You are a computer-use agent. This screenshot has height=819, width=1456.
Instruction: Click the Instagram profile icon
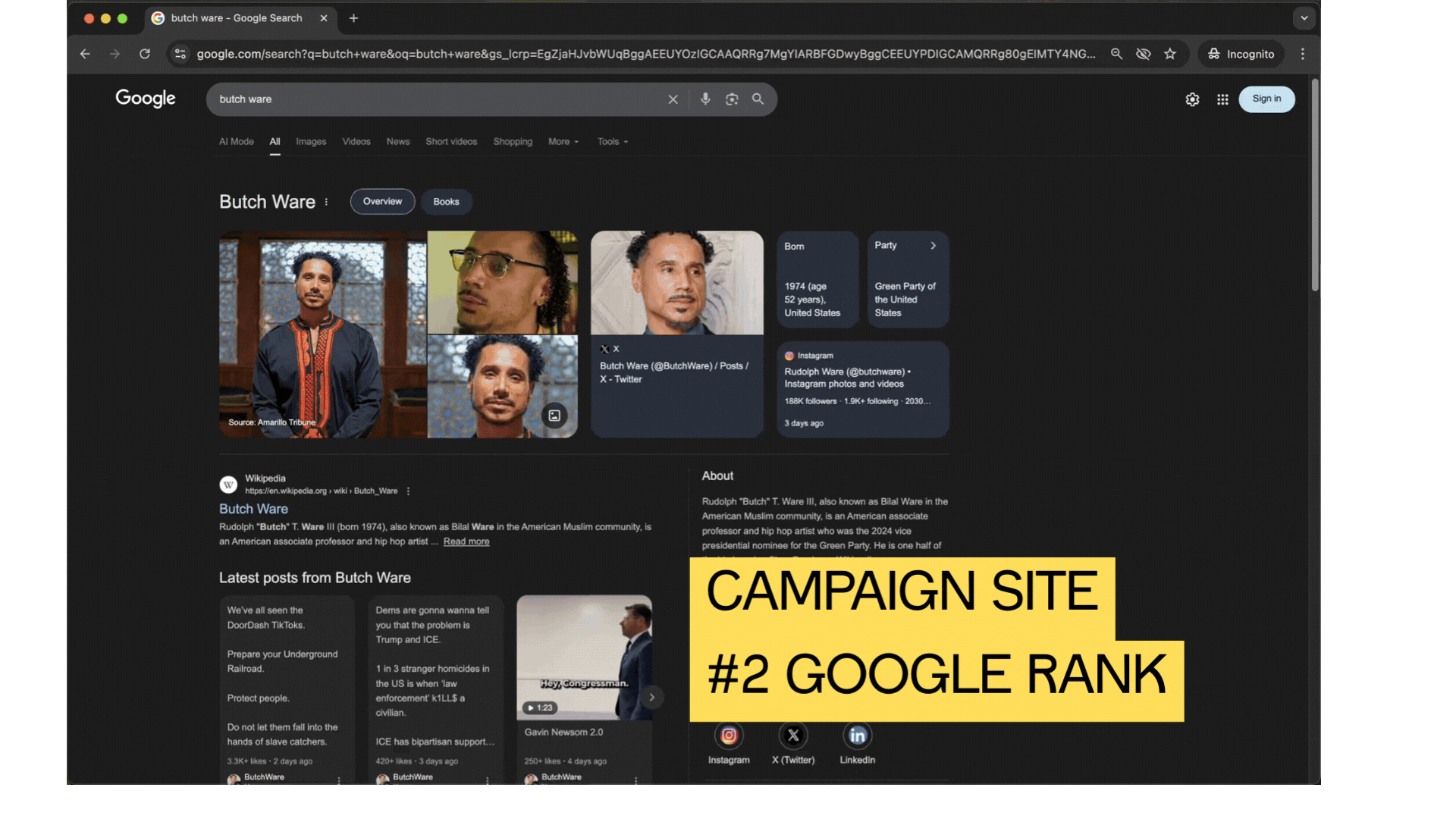[x=729, y=736]
